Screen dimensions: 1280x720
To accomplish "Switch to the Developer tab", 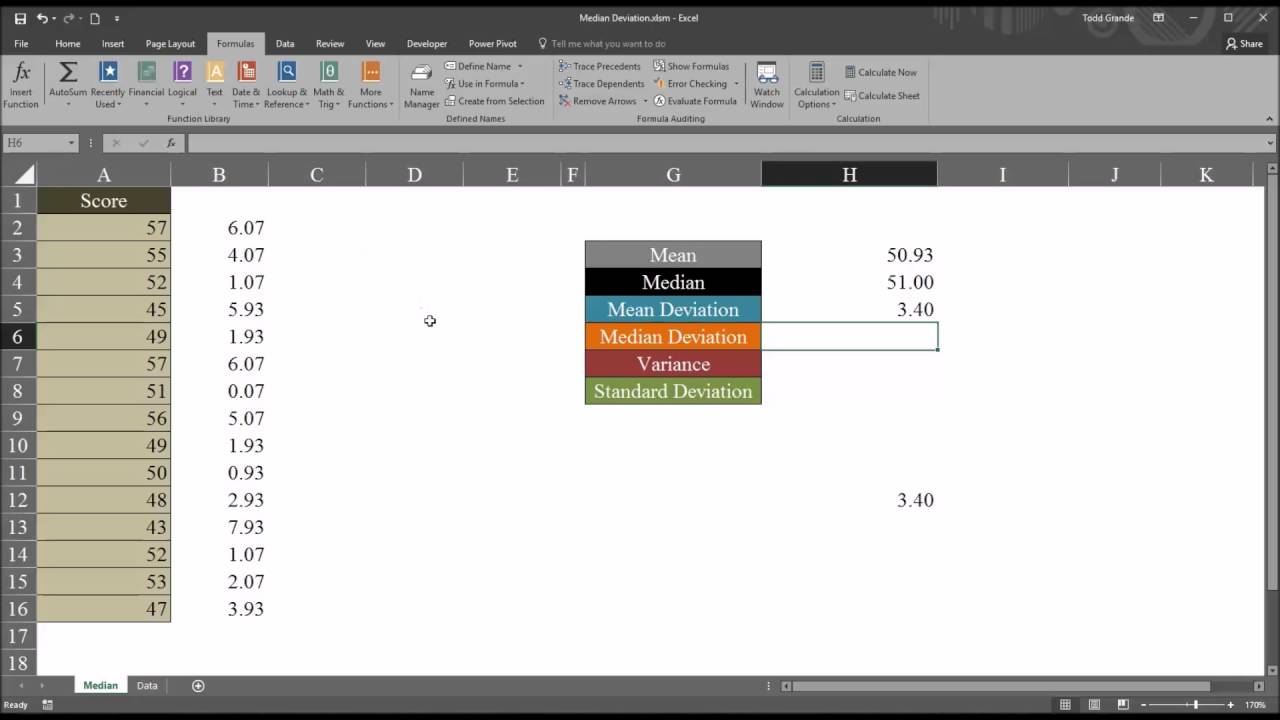I will click(x=427, y=44).
